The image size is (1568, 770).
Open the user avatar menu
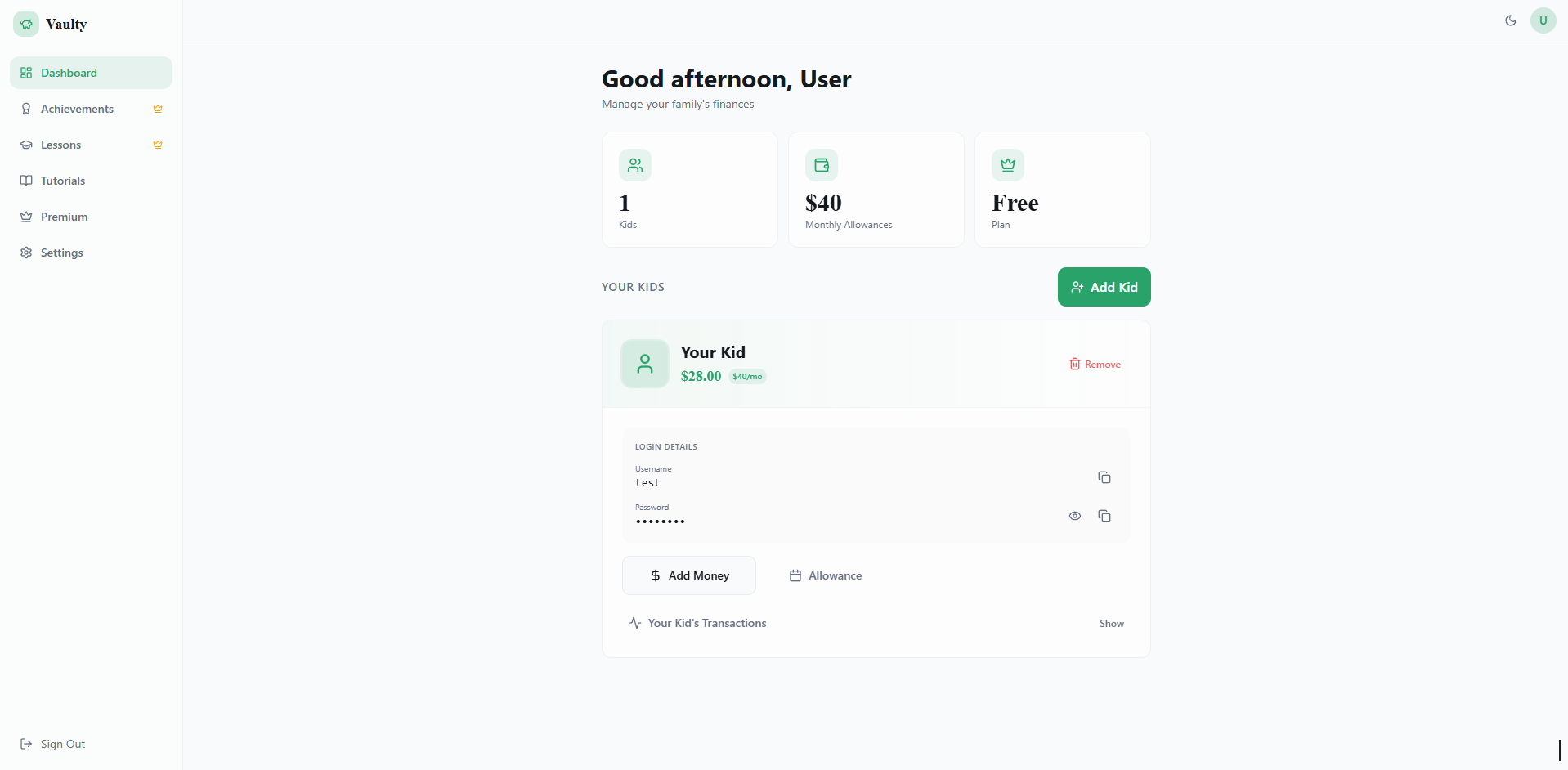tap(1543, 20)
